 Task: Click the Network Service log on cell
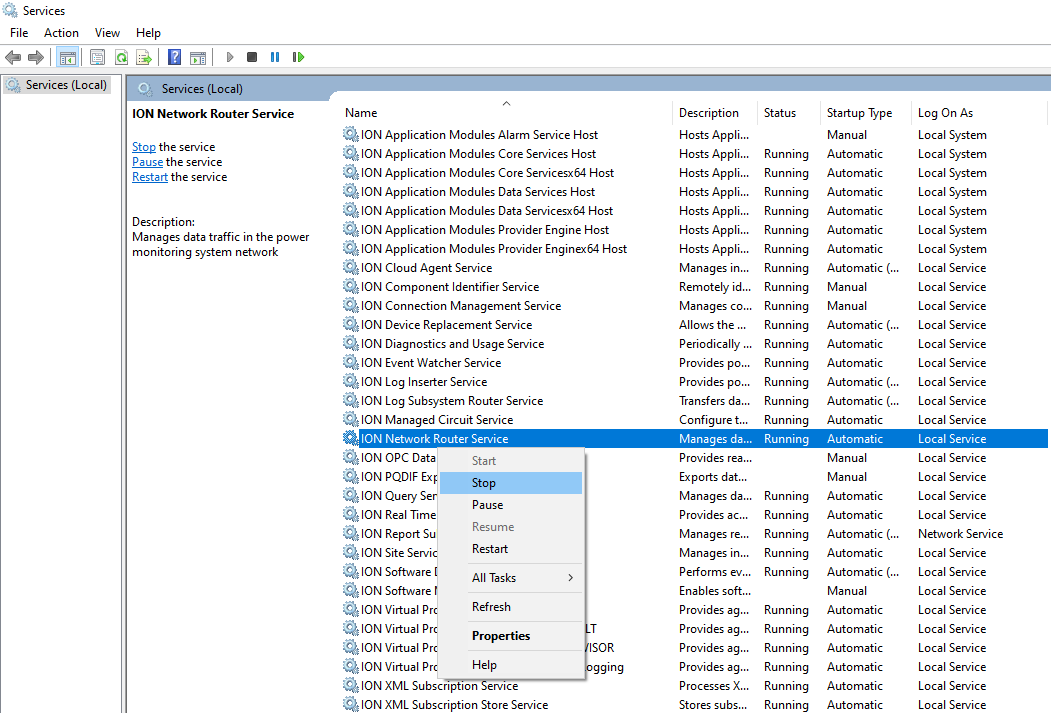tap(960, 533)
